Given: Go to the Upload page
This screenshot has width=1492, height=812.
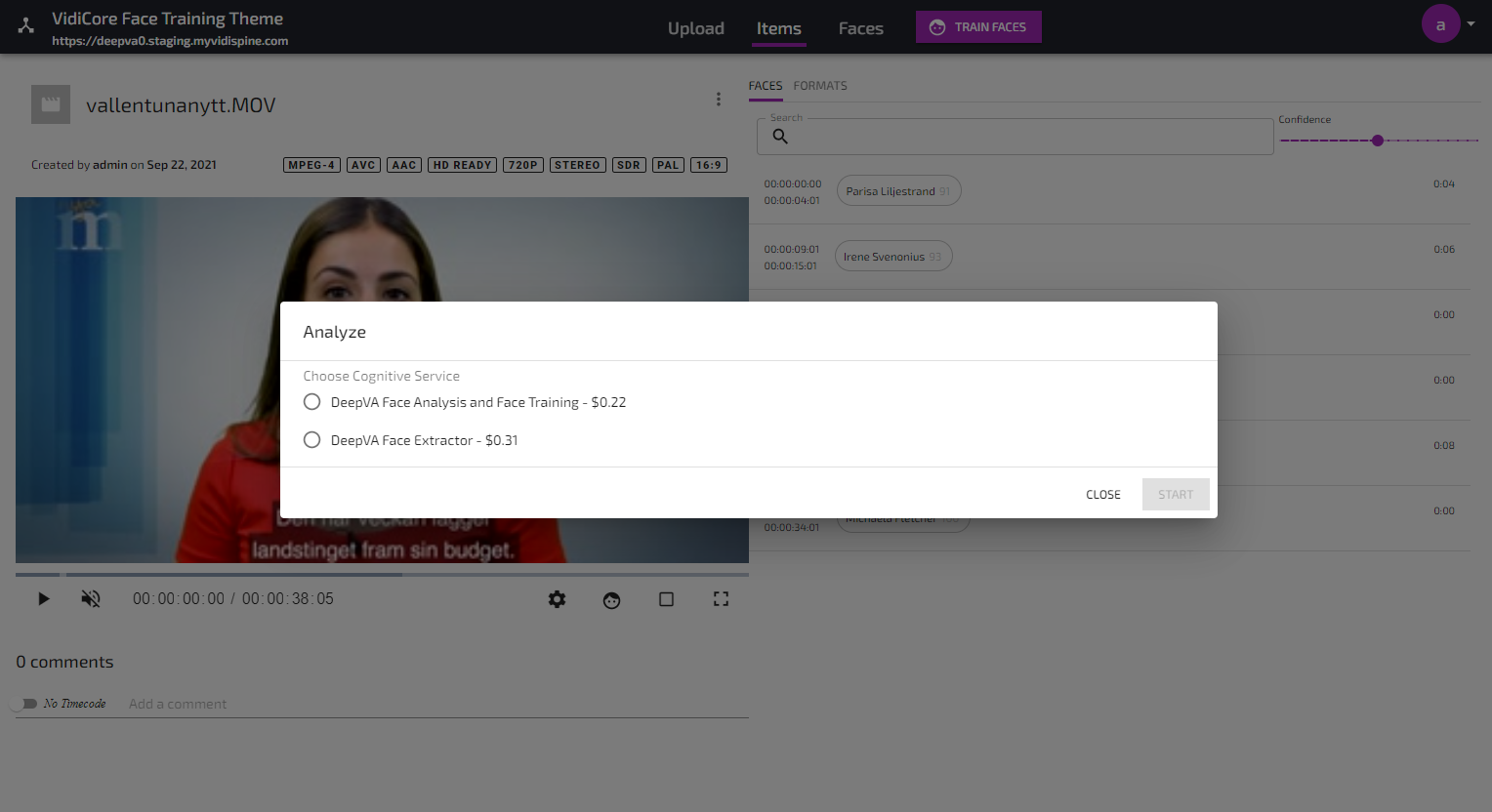Looking at the screenshot, I should click(x=695, y=28).
